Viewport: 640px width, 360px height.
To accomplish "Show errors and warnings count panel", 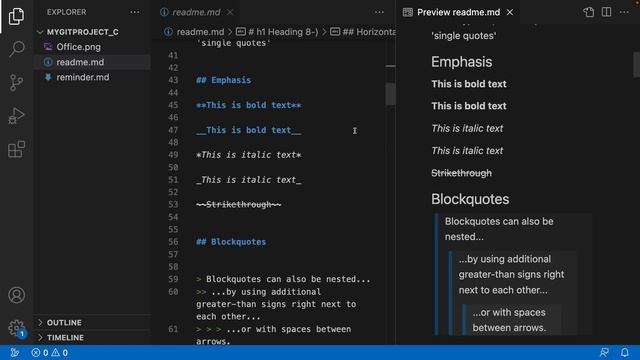I will tap(49, 353).
